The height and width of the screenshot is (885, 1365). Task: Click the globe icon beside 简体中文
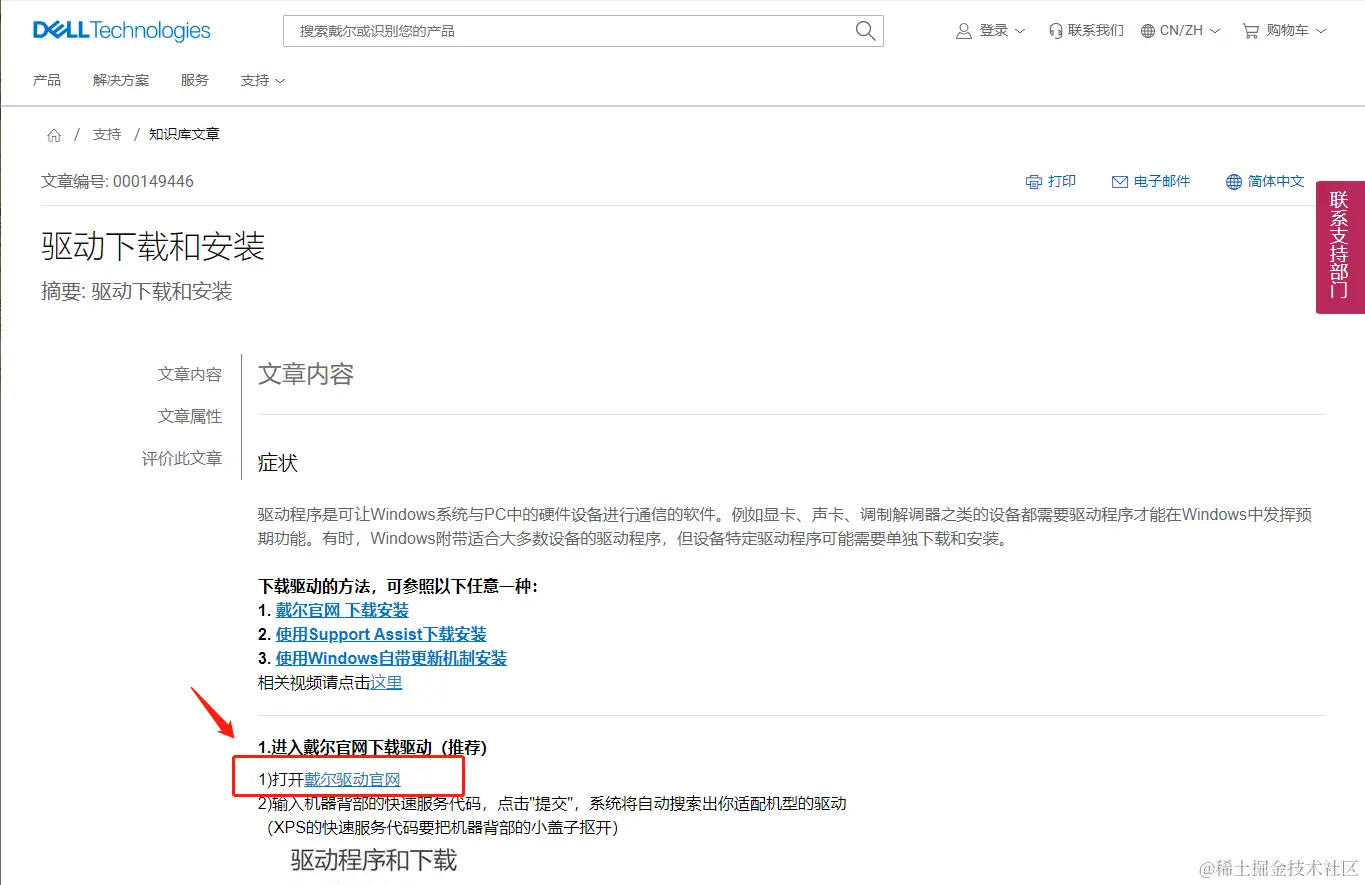(x=1234, y=182)
